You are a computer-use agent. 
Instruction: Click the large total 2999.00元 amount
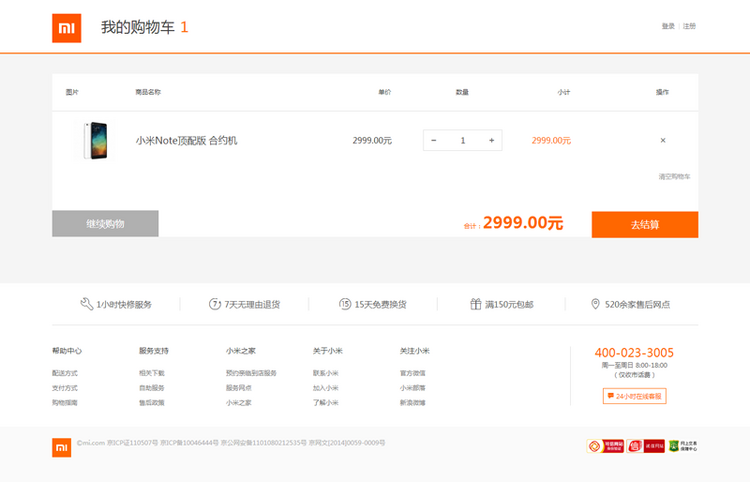pos(523,223)
